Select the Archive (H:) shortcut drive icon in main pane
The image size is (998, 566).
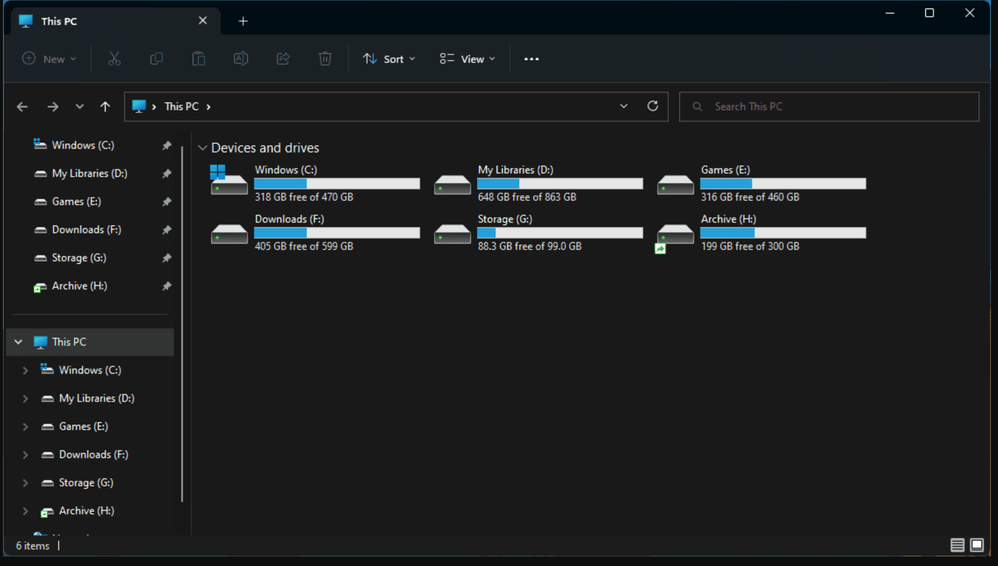[x=675, y=237]
